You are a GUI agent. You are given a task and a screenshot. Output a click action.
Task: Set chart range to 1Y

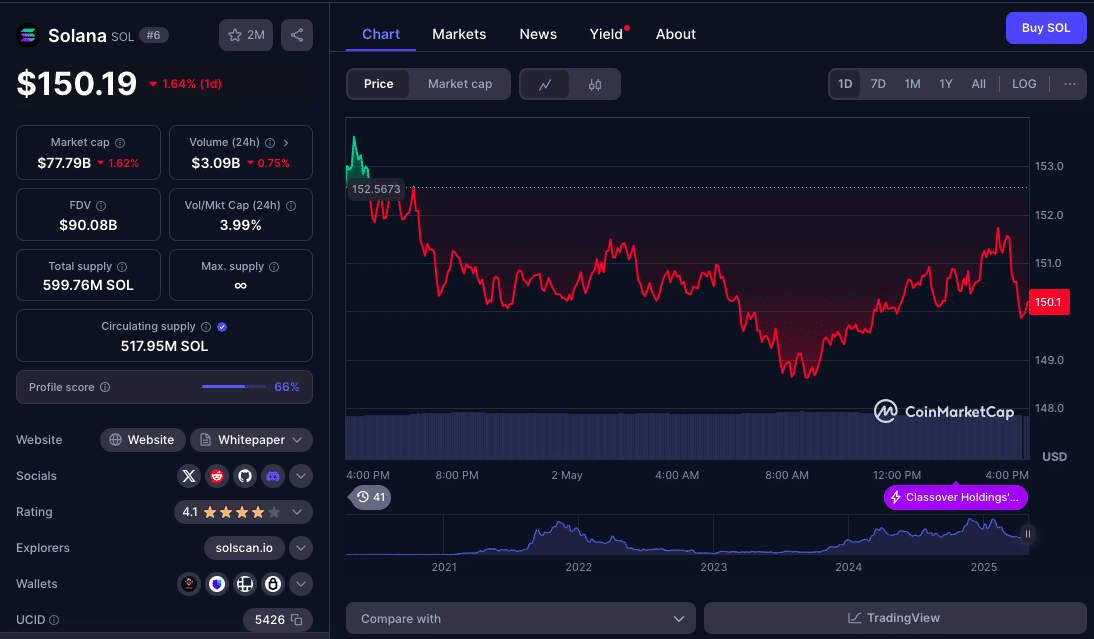point(945,84)
